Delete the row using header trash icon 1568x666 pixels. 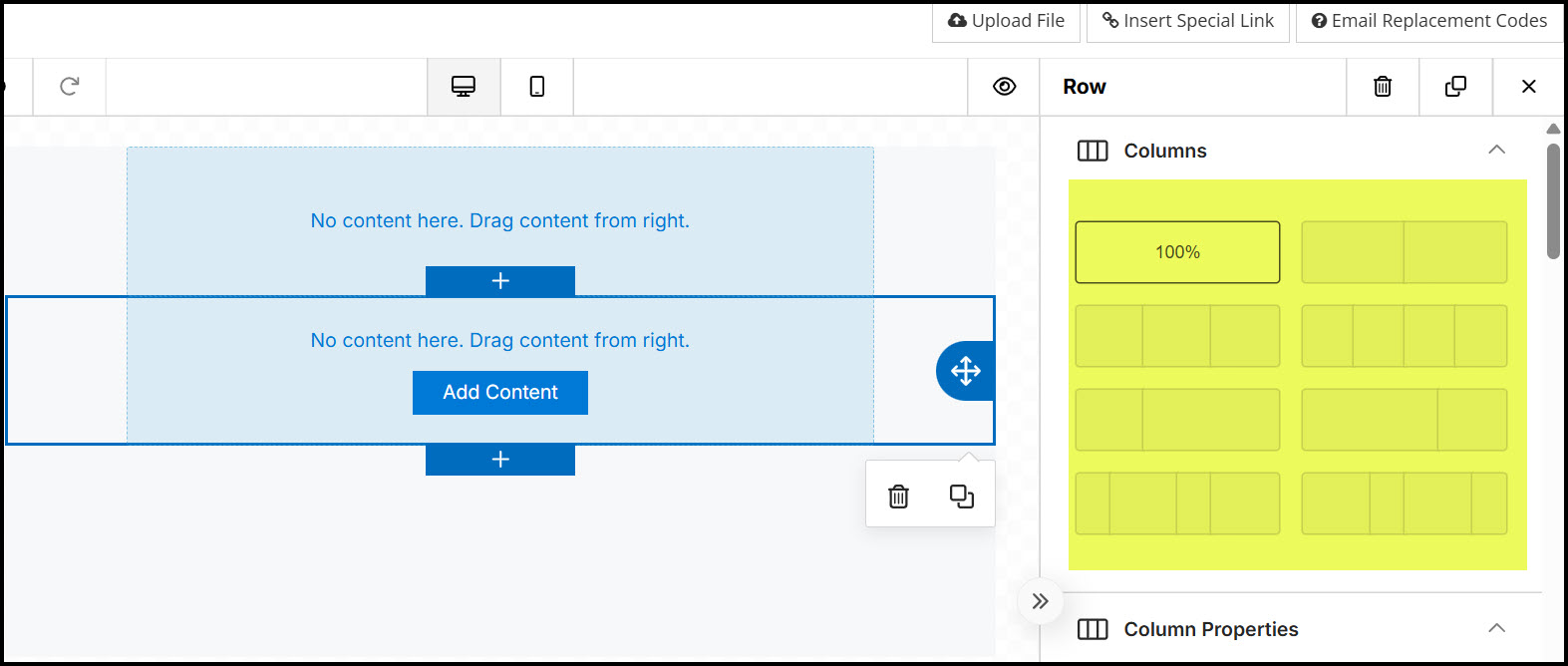click(x=1383, y=87)
